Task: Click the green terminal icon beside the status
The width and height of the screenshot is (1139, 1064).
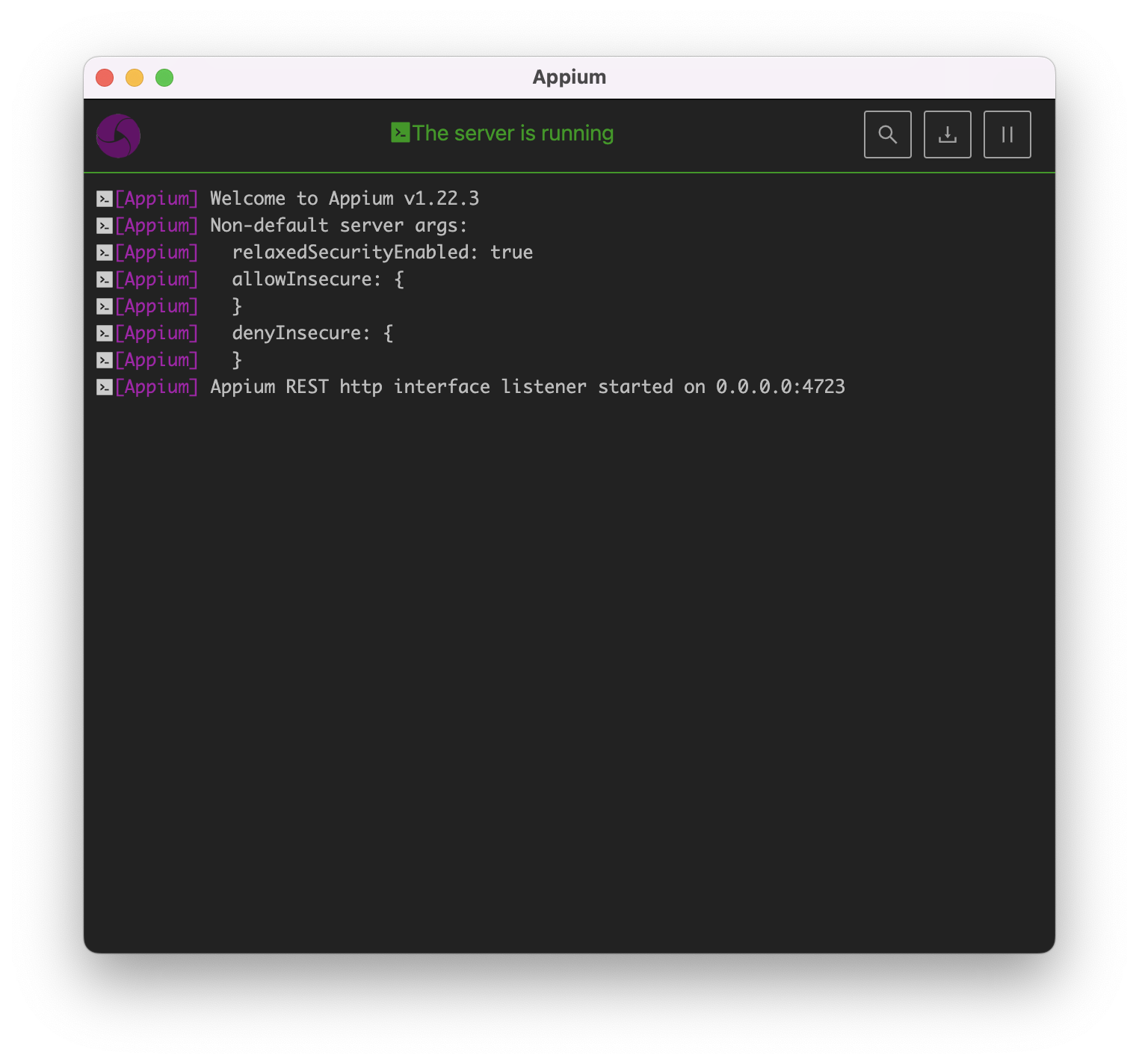Action: point(401,132)
